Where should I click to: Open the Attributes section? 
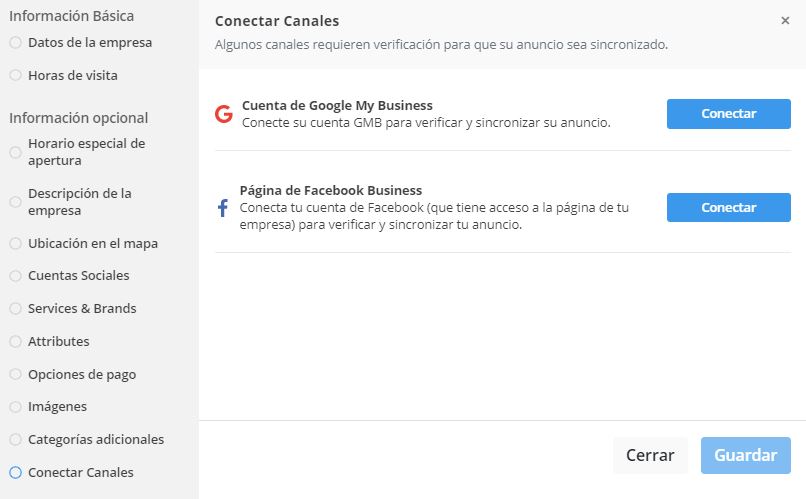coord(58,342)
